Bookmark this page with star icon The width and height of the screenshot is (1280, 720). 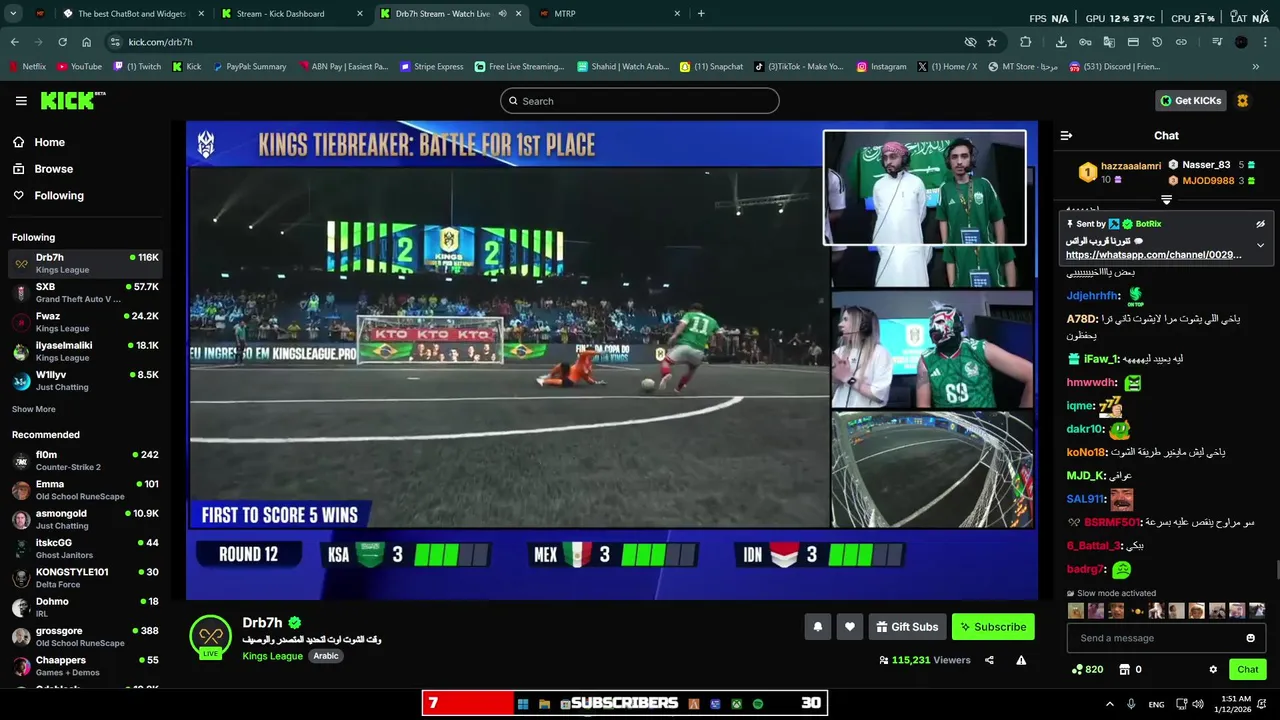(x=992, y=42)
